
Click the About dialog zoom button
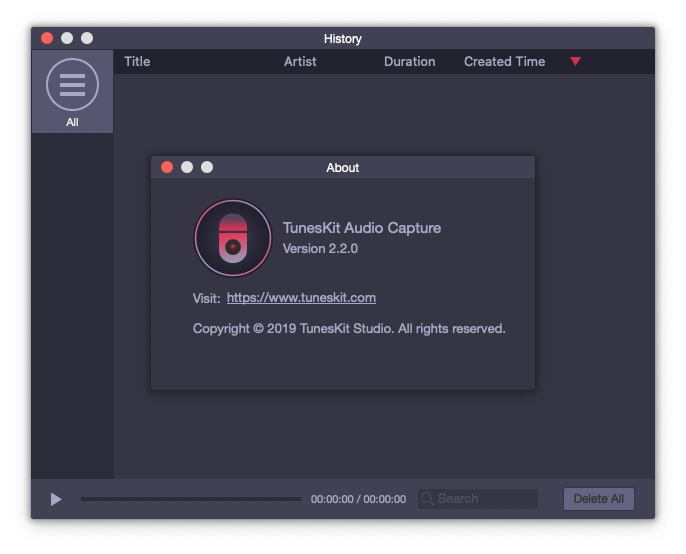tap(207, 167)
